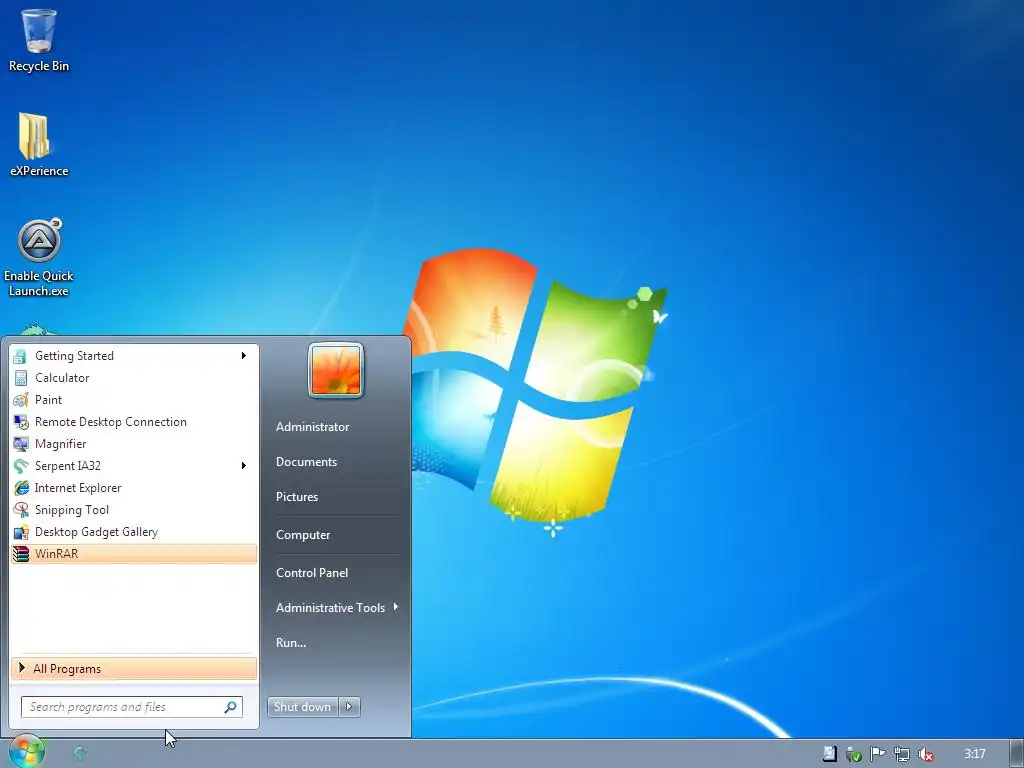Select the WinRAR text label
Image resolution: width=1024 pixels, height=768 pixels.
click(56, 554)
